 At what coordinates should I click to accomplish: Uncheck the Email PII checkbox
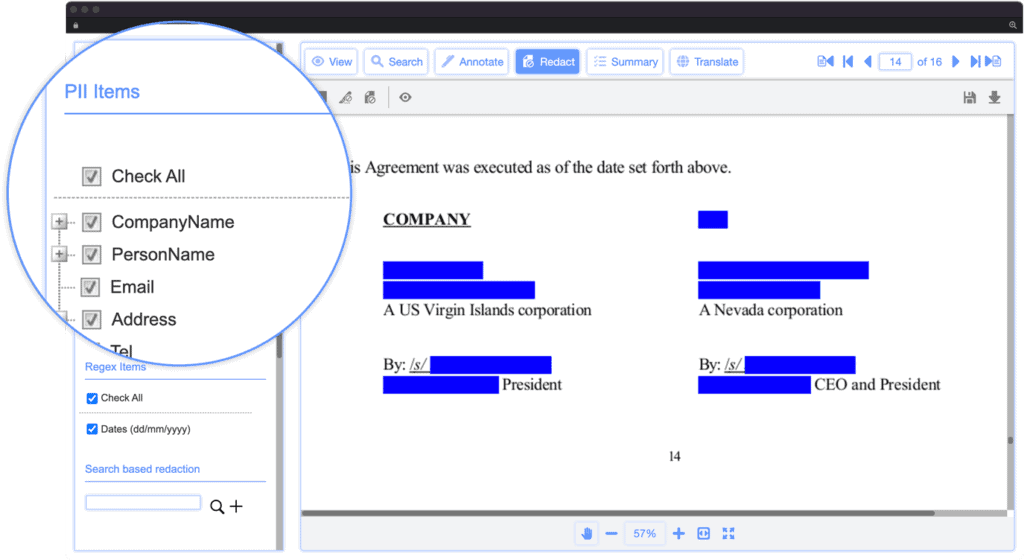pos(90,287)
